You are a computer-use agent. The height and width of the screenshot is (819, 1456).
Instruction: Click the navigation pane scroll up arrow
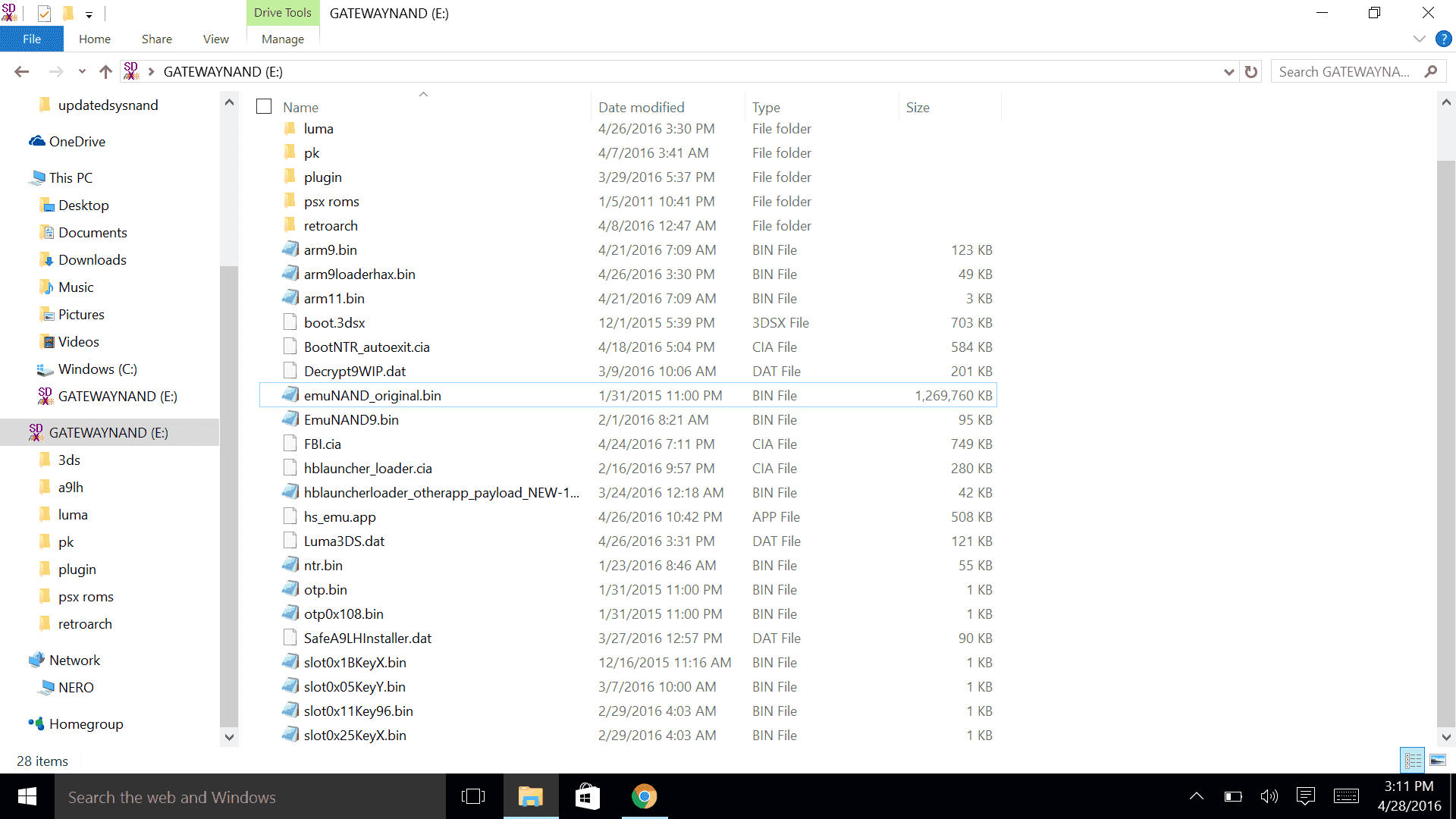click(229, 102)
